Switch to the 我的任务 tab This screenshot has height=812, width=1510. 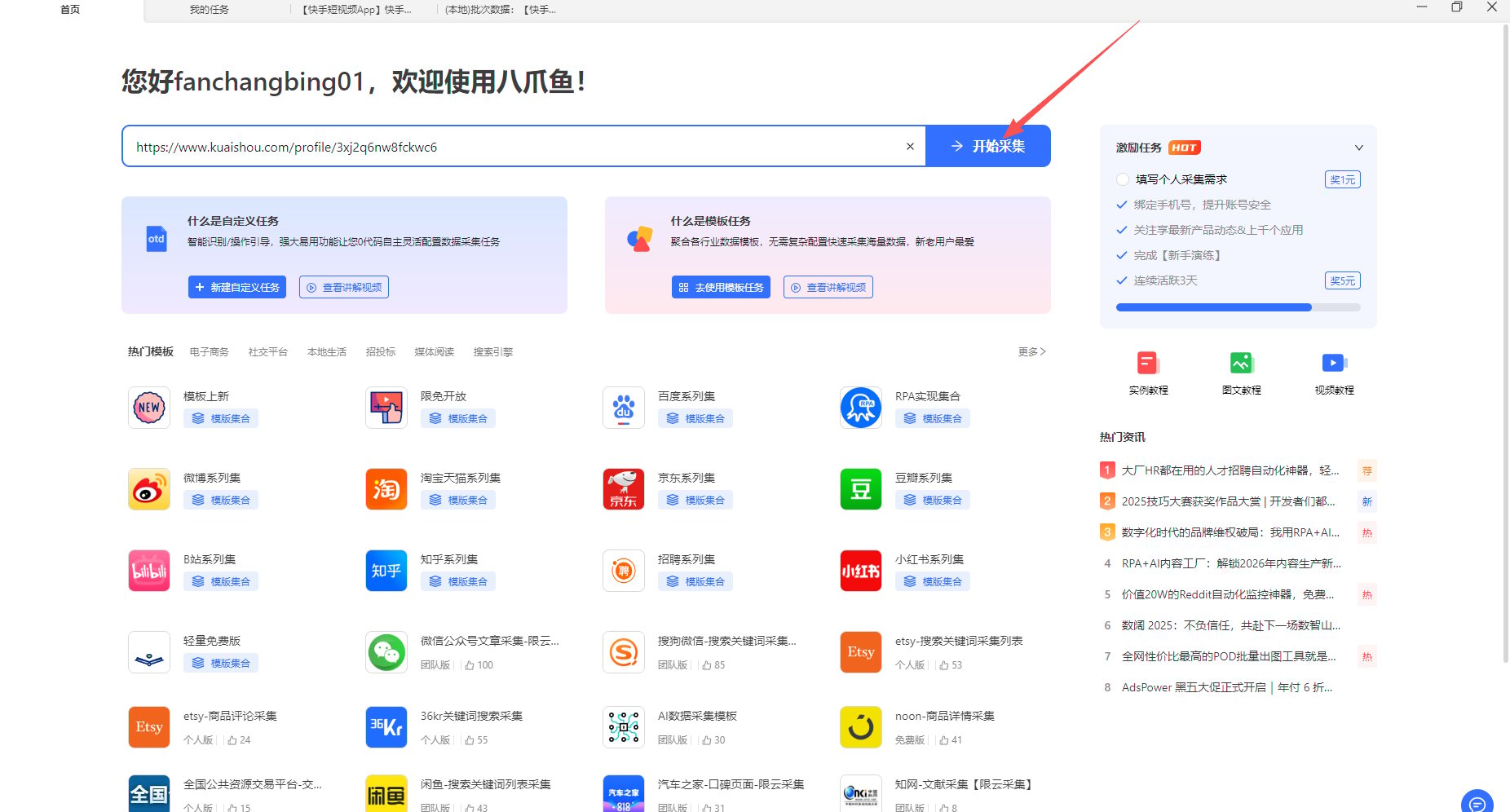(x=210, y=10)
